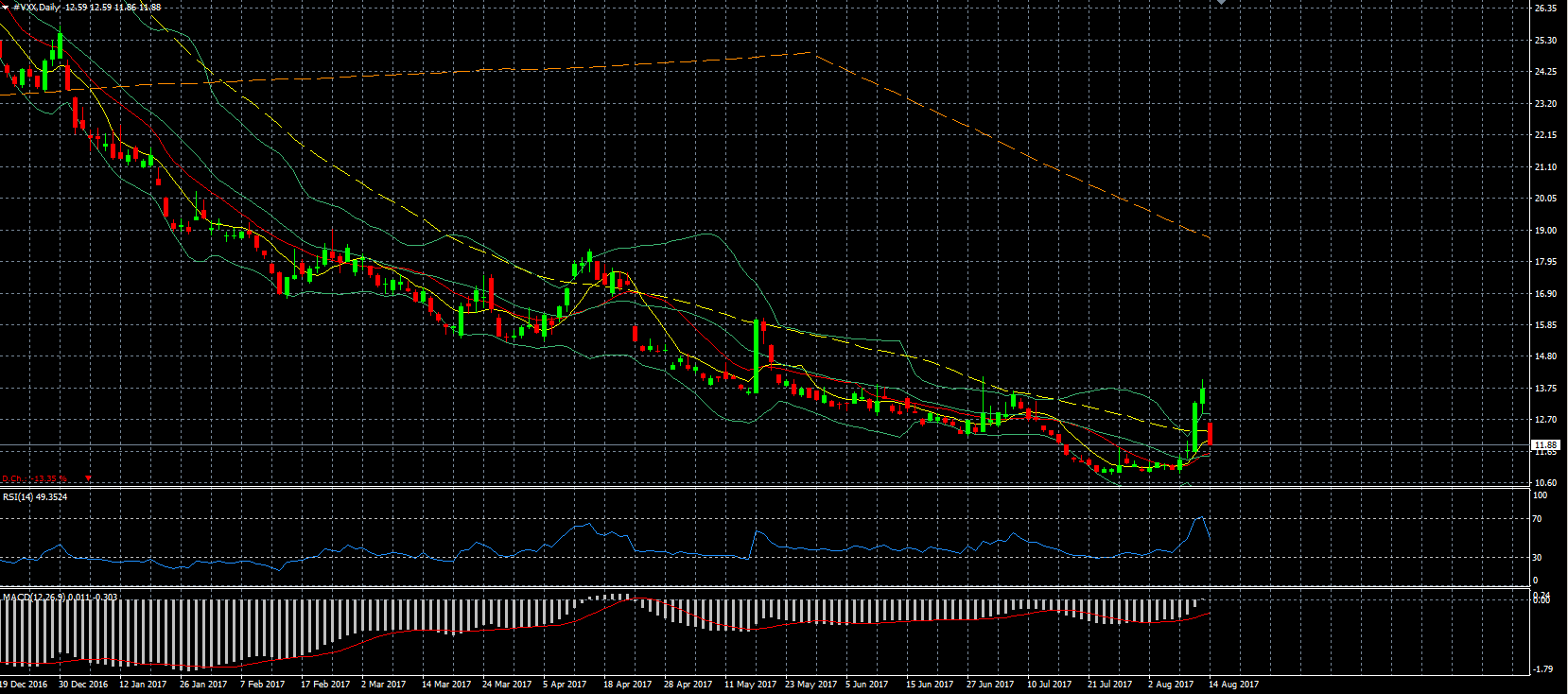Click the 10.60 price scale label
This screenshot has width=1568, height=694.
(x=1545, y=482)
